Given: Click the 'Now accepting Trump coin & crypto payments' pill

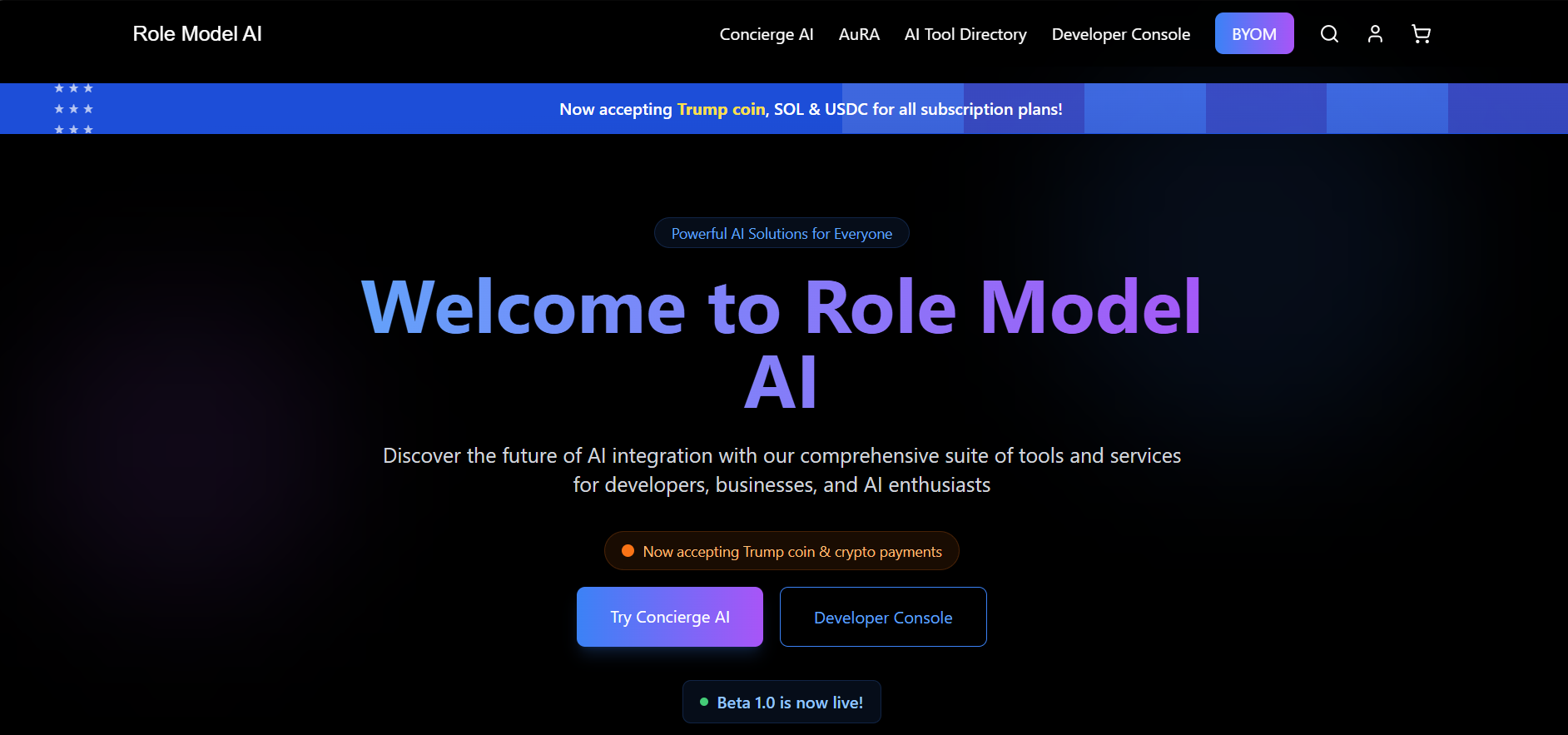Looking at the screenshot, I should tap(782, 551).
